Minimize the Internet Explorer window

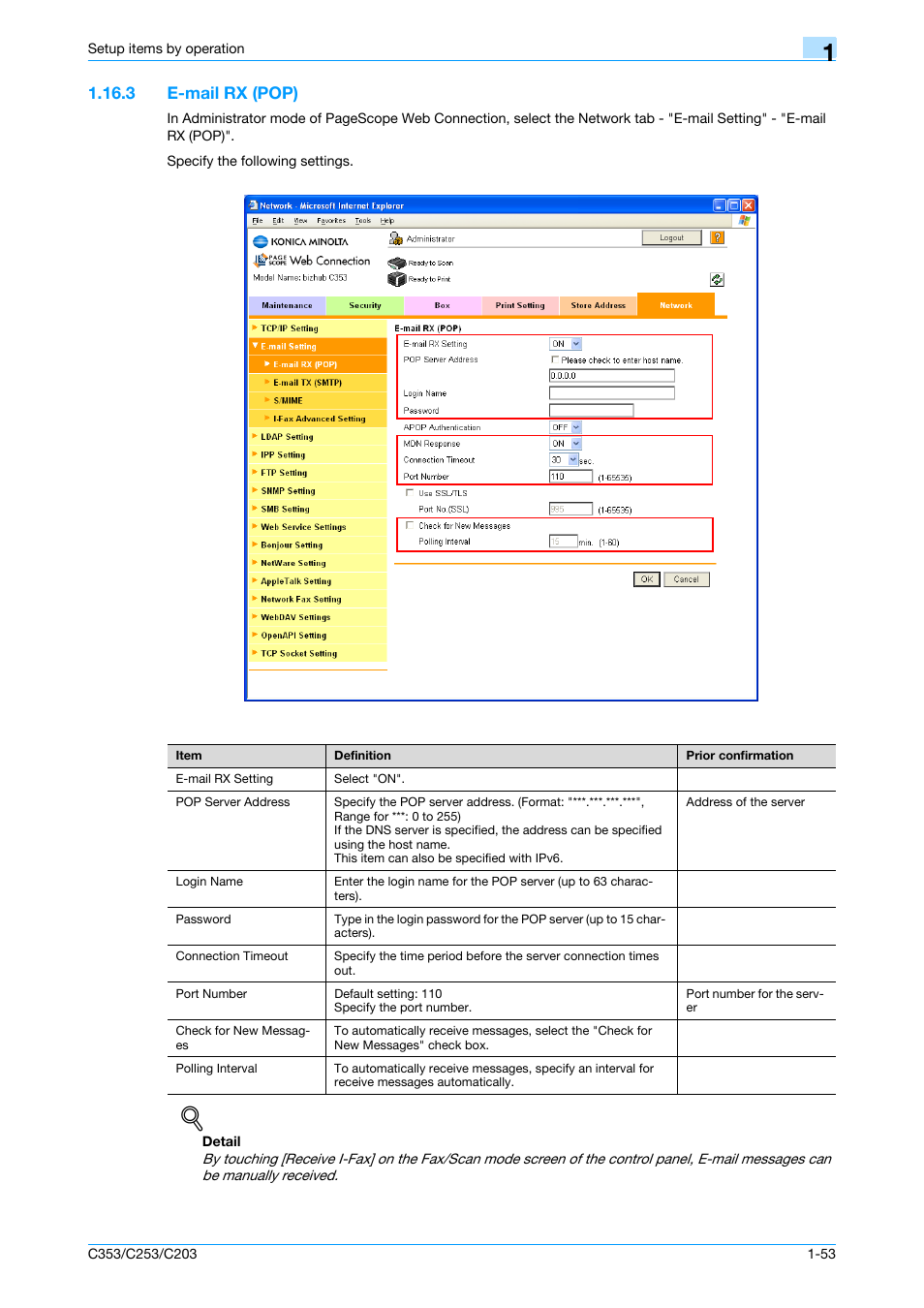click(x=719, y=205)
